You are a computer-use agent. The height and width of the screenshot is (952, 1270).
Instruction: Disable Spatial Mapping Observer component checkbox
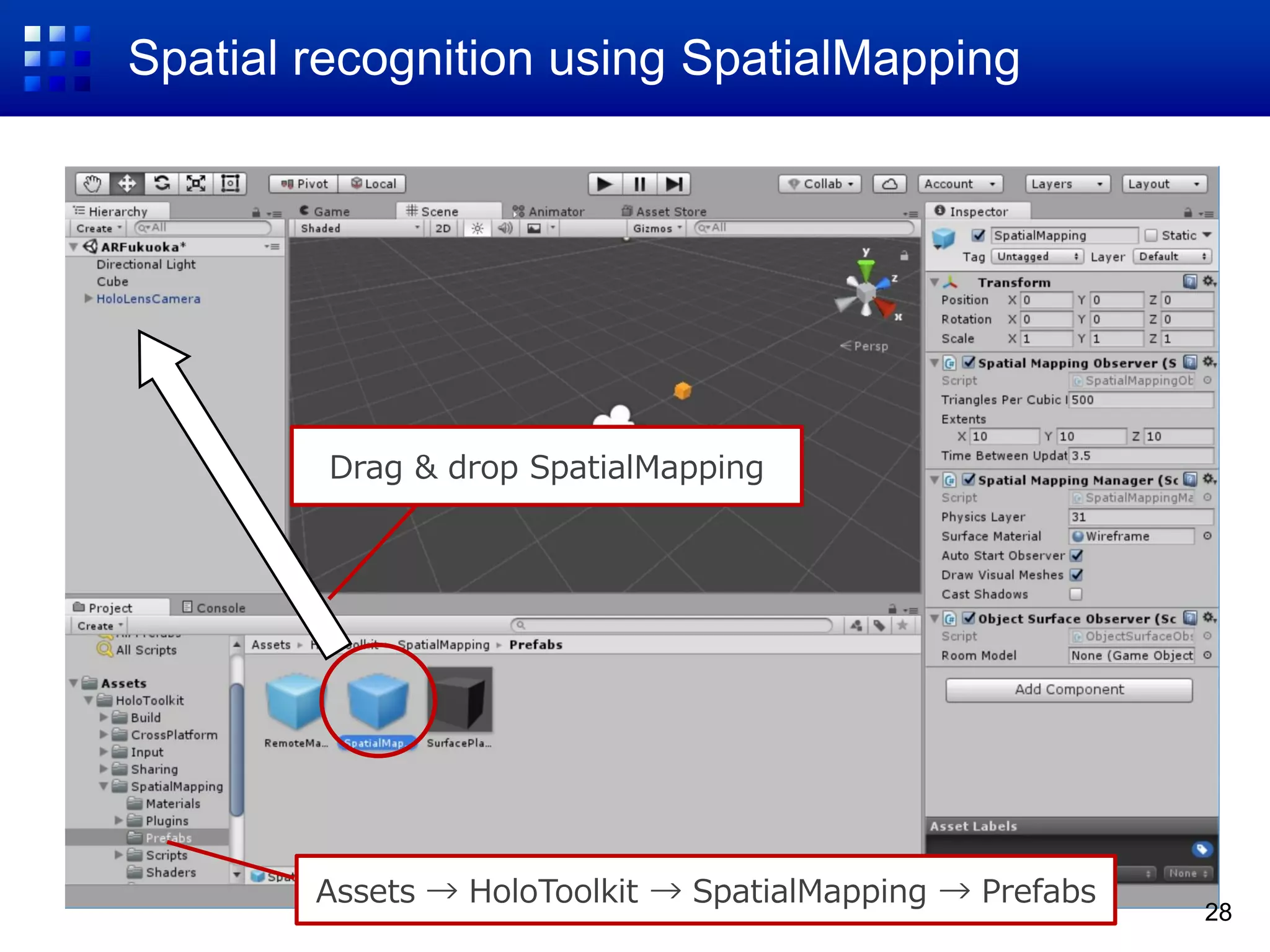click(969, 362)
